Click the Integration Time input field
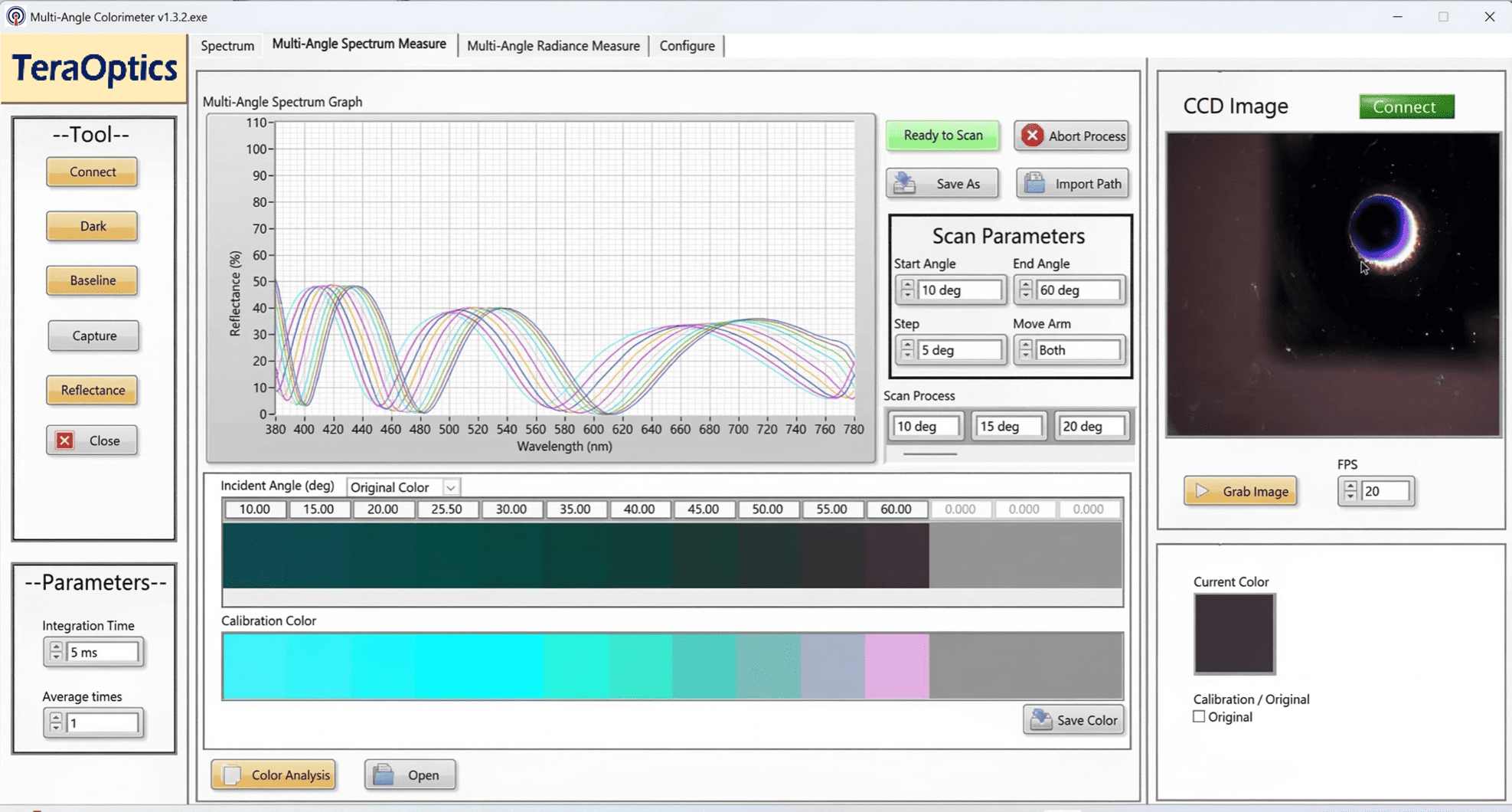The image size is (1512, 812). coord(103,652)
